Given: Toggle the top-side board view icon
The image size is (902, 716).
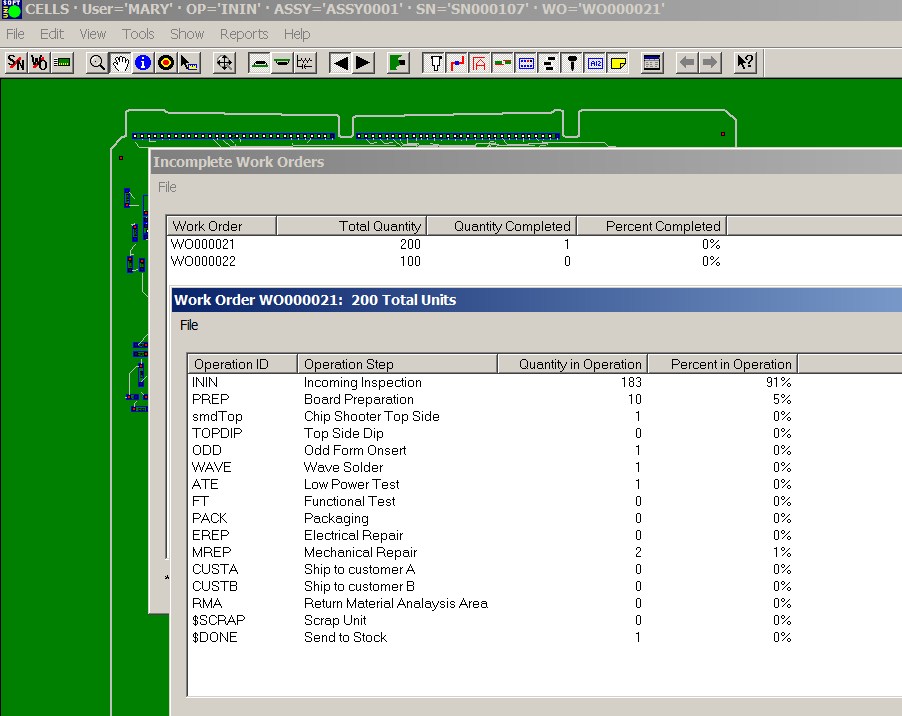Looking at the screenshot, I should [260, 62].
